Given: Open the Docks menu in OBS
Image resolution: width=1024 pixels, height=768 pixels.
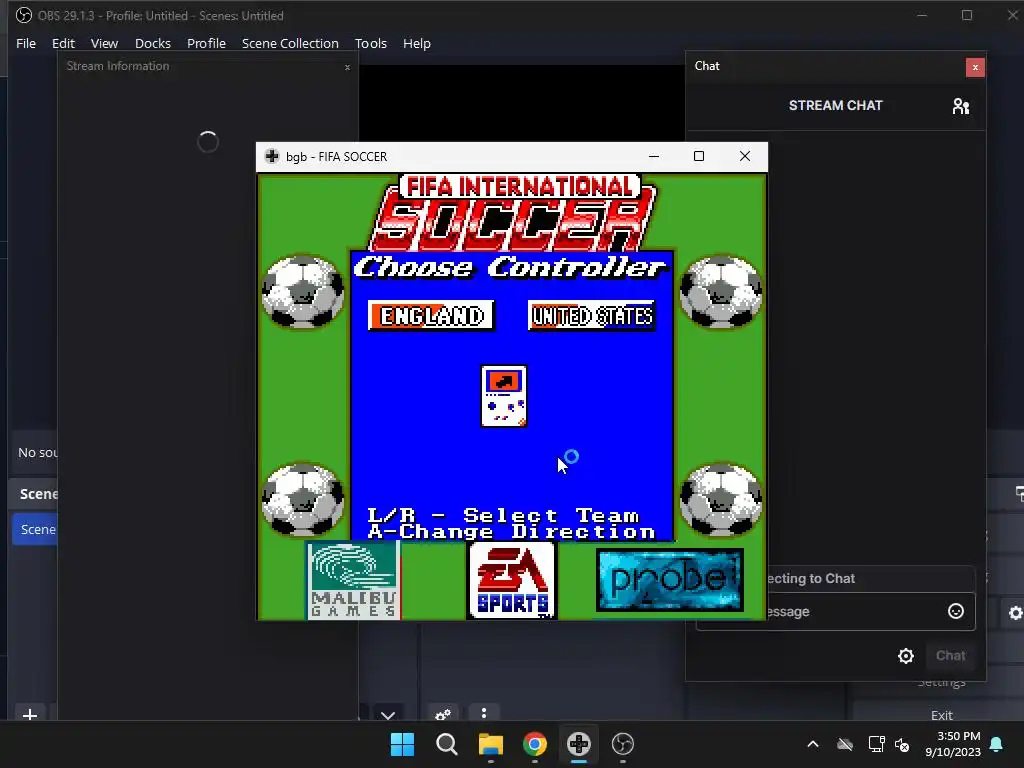Looking at the screenshot, I should pos(153,43).
